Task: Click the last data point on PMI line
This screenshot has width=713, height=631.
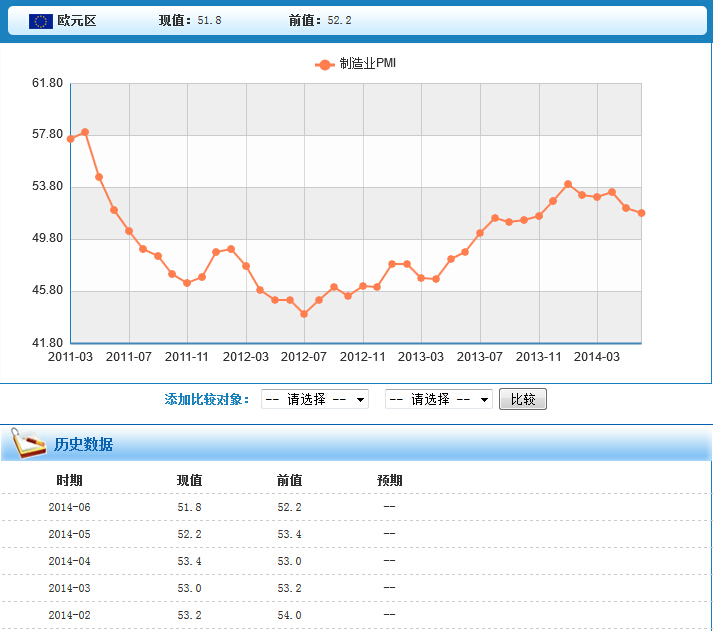Action: (x=641, y=213)
